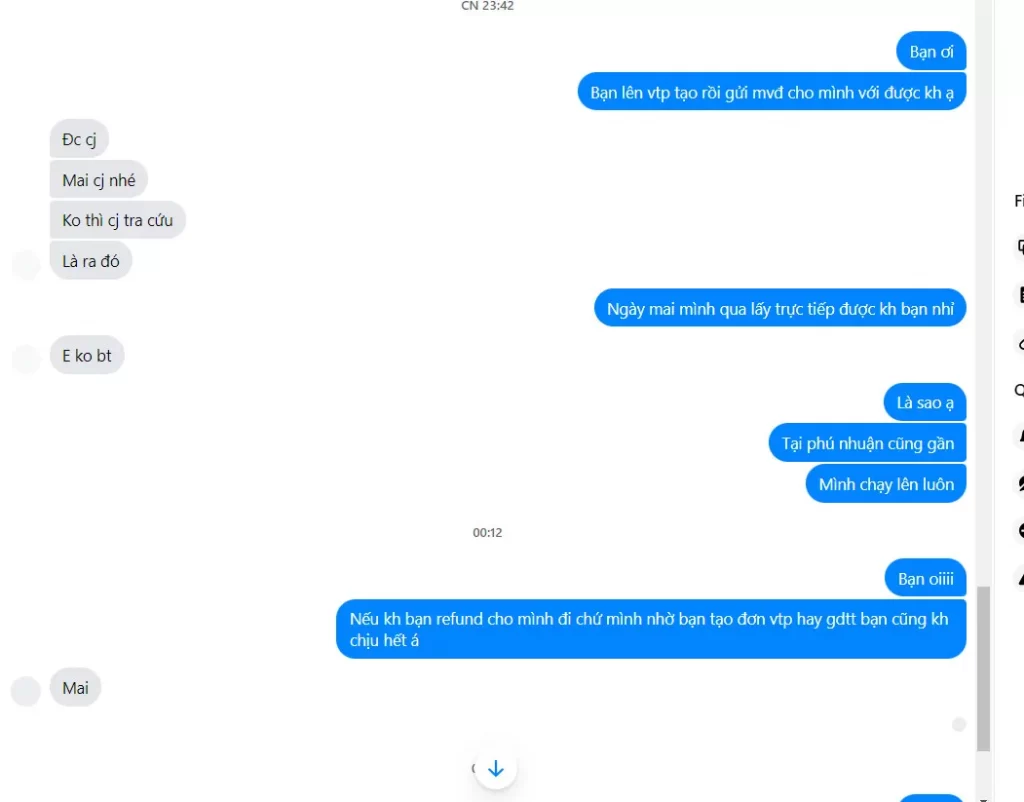1024x802 pixels.
Task: Click "Tại phú nhuận cũng gần" message
Action: [867, 443]
